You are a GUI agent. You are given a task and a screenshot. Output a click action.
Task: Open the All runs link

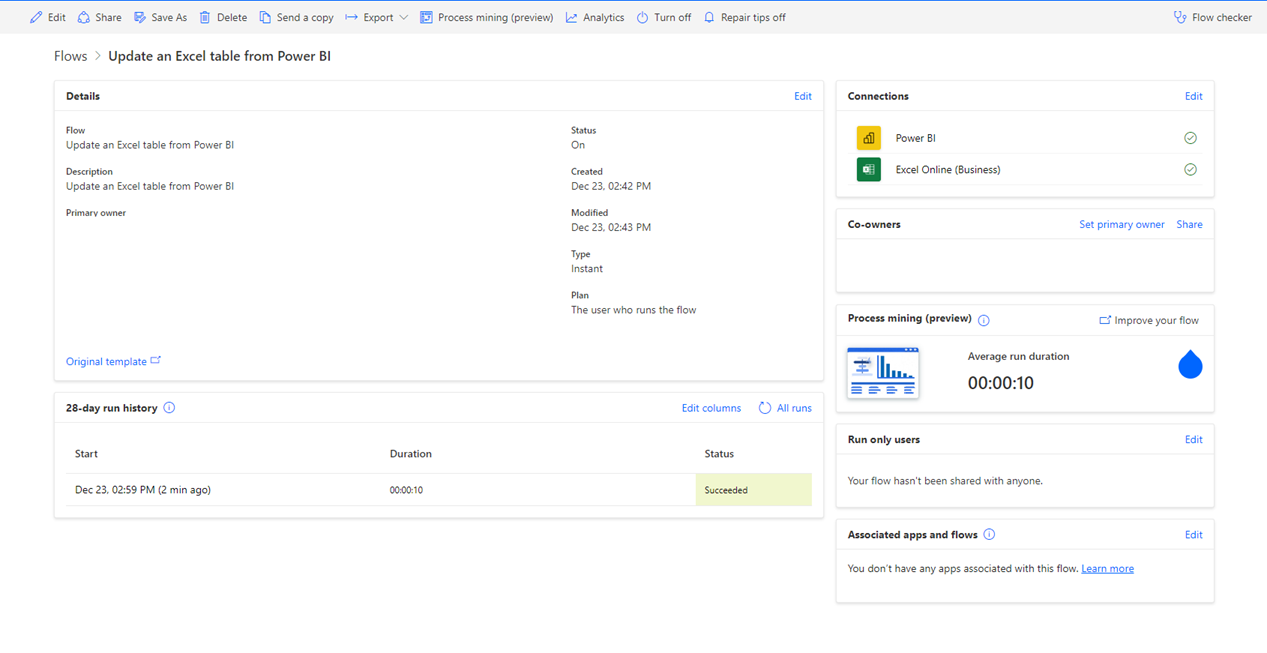pyautogui.click(x=794, y=408)
